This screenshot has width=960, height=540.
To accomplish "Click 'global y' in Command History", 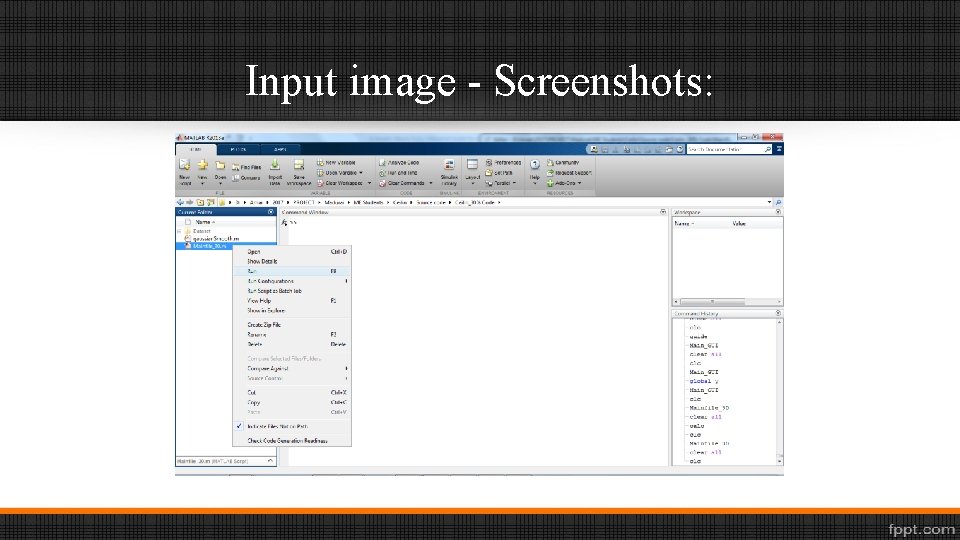I will coord(704,381).
